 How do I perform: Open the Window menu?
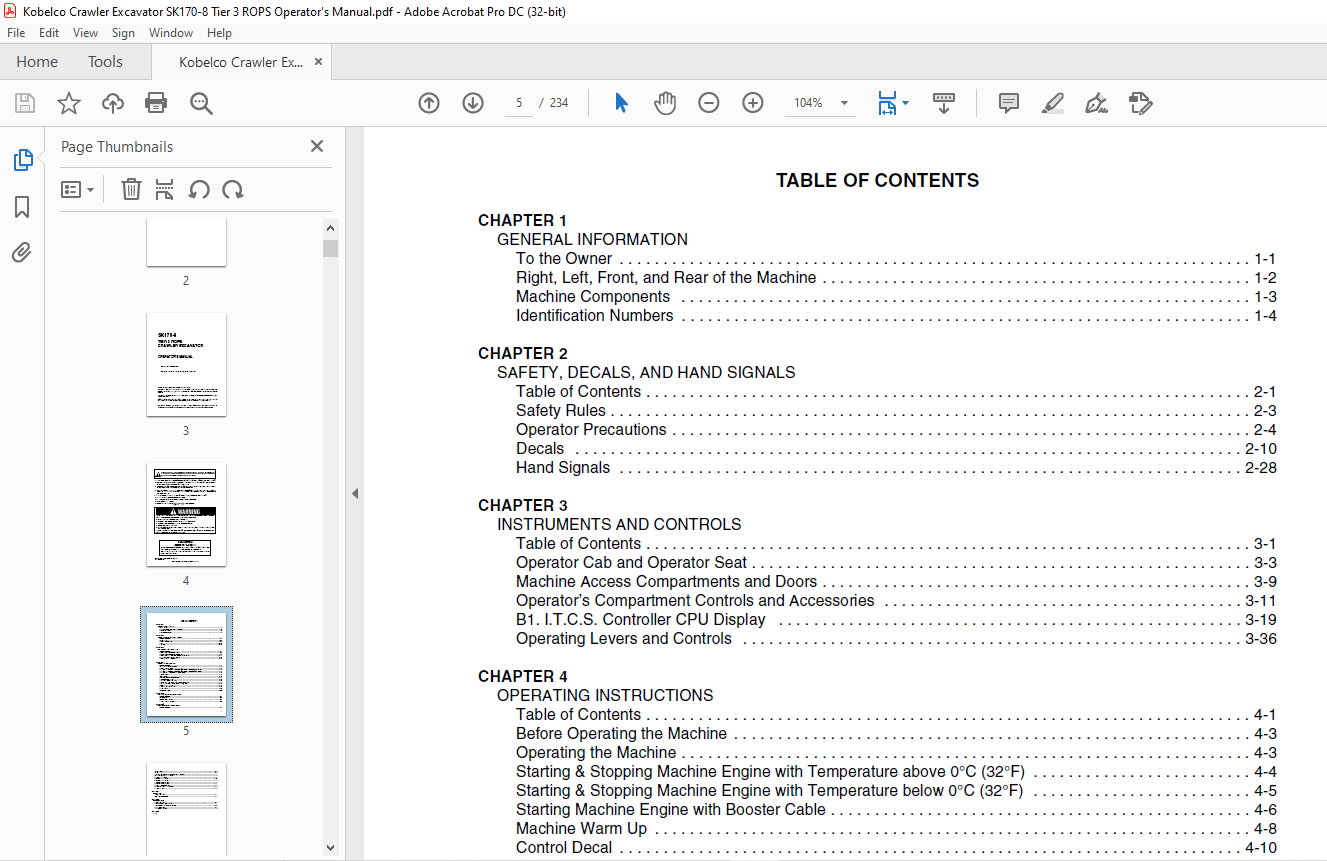pyautogui.click(x=171, y=33)
